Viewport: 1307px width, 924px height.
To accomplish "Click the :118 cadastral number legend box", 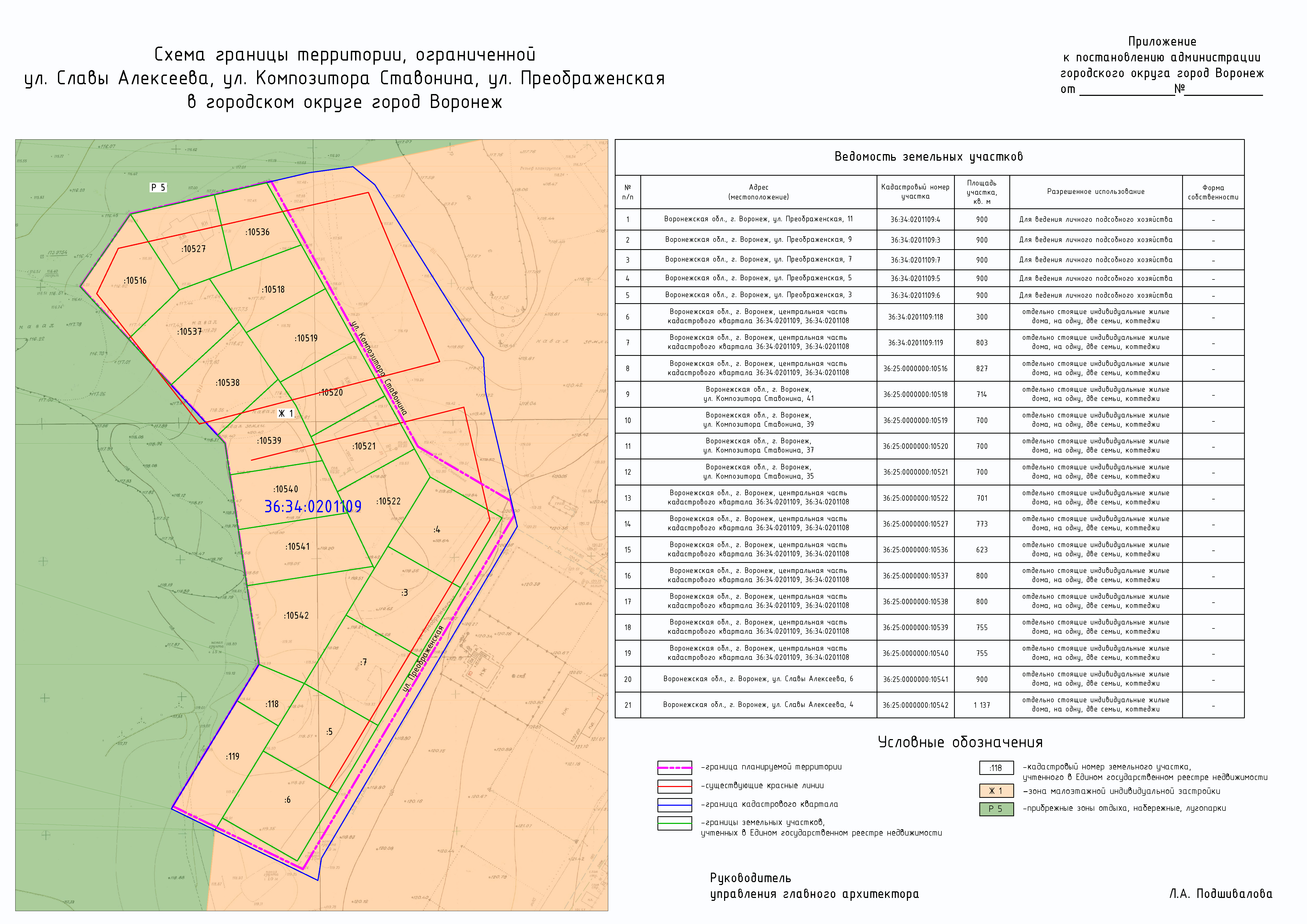I will (996, 768).
